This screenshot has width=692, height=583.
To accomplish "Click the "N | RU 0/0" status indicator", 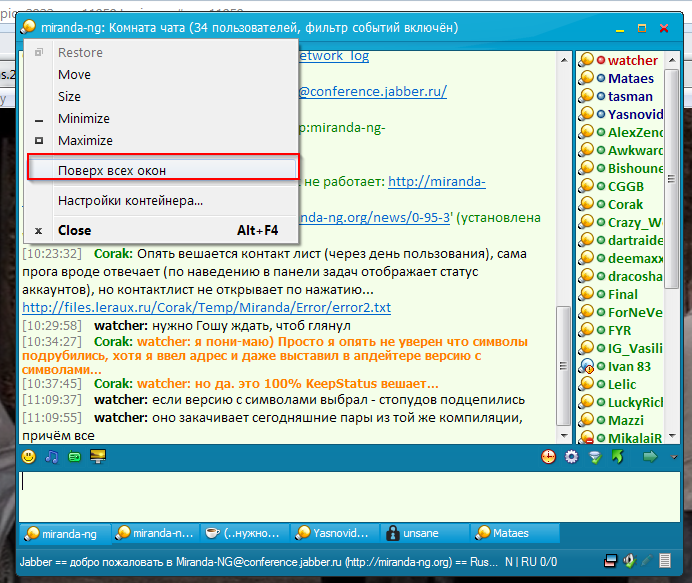I will [x=531, y=562].
